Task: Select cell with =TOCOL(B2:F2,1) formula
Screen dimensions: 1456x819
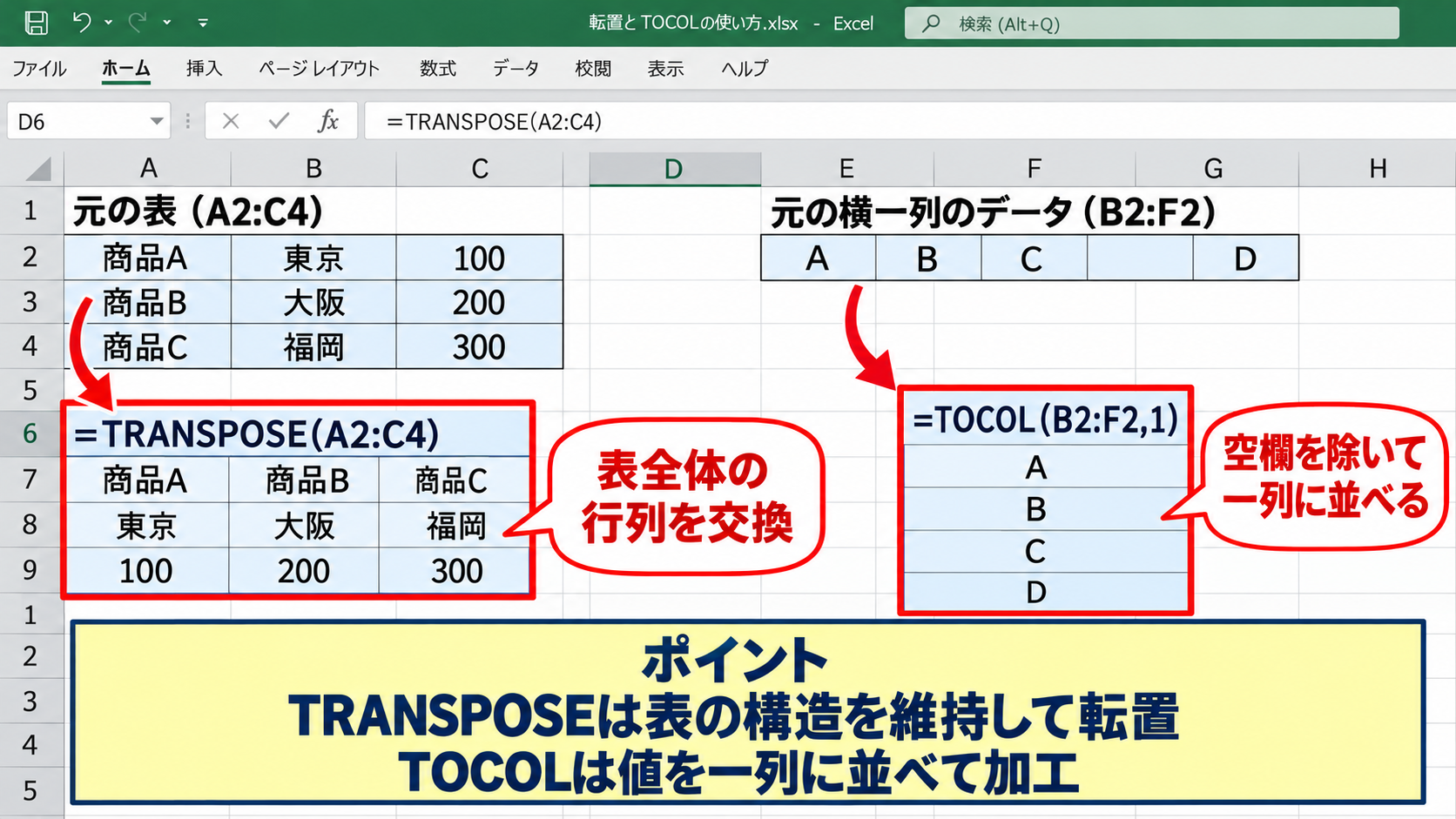Action: [x=1045, y=419]
